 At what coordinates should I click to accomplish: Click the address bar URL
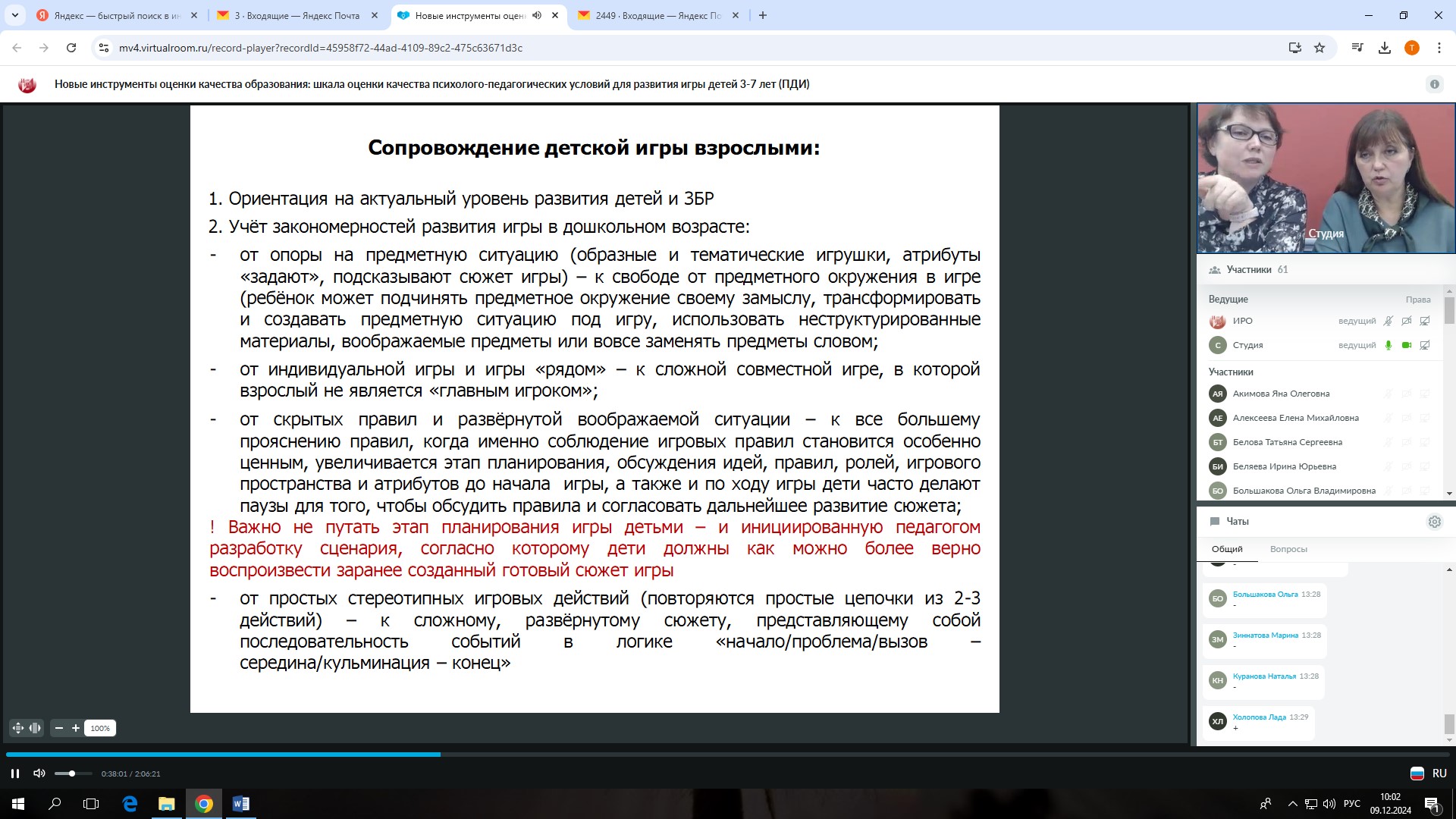(x=321, y=48)
